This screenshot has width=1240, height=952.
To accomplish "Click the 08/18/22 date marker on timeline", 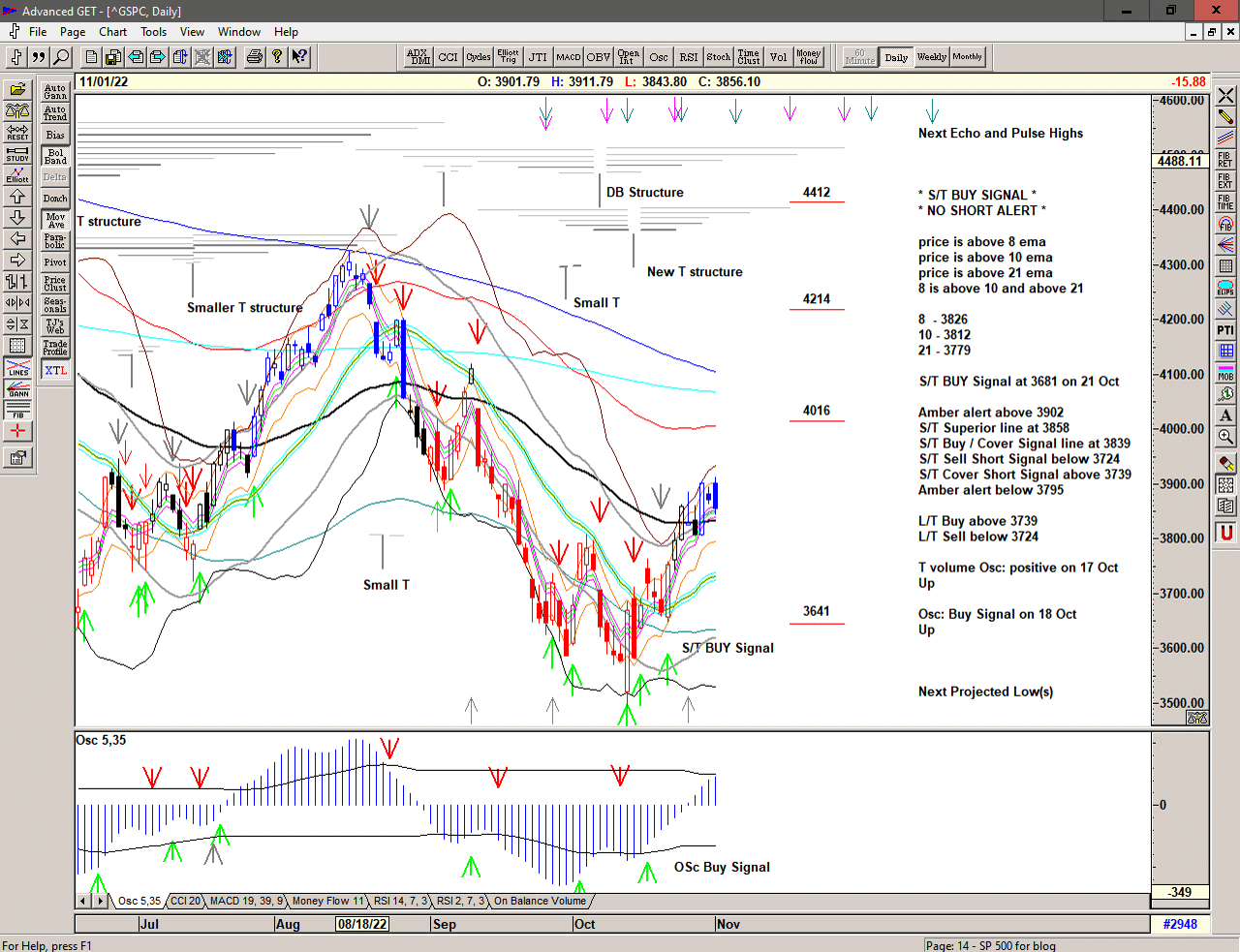I will [x=362, y=924].
